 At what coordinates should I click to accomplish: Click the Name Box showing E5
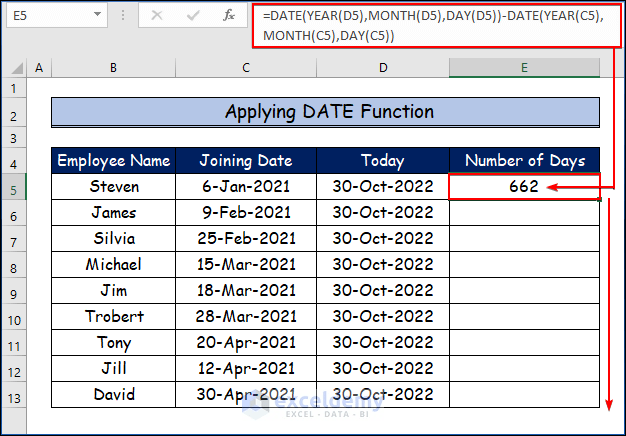56,16
